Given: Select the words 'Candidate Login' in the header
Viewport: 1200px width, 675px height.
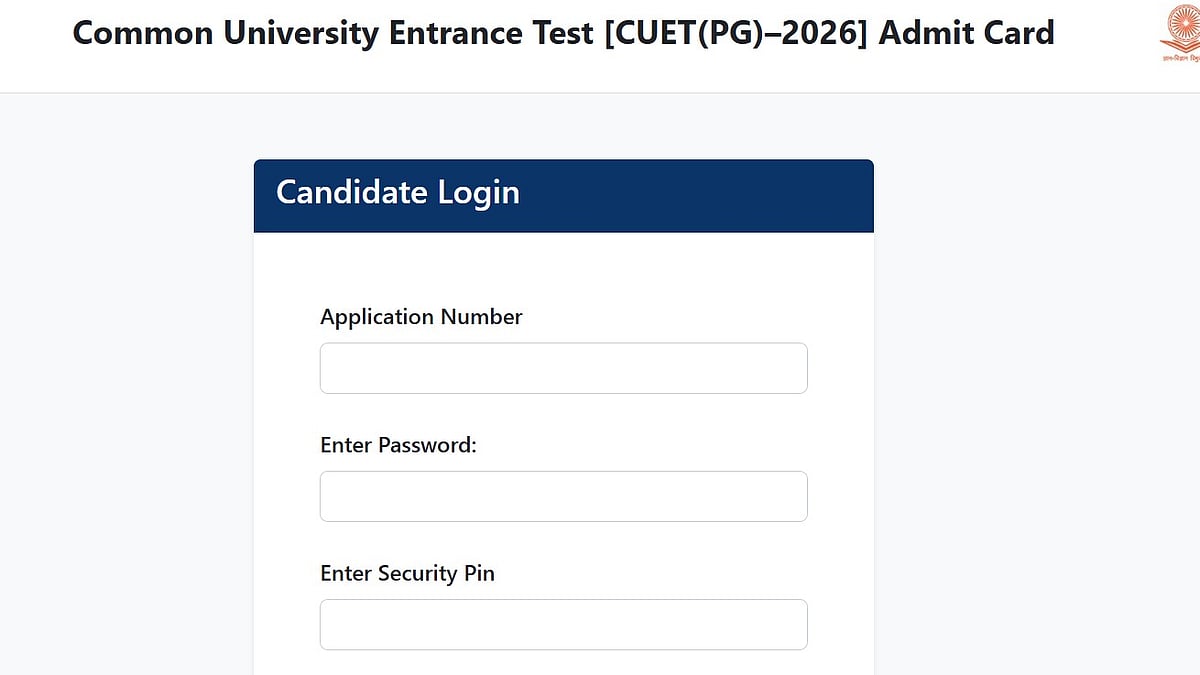Looking at the screenshot, I should (x=397, y=193).
